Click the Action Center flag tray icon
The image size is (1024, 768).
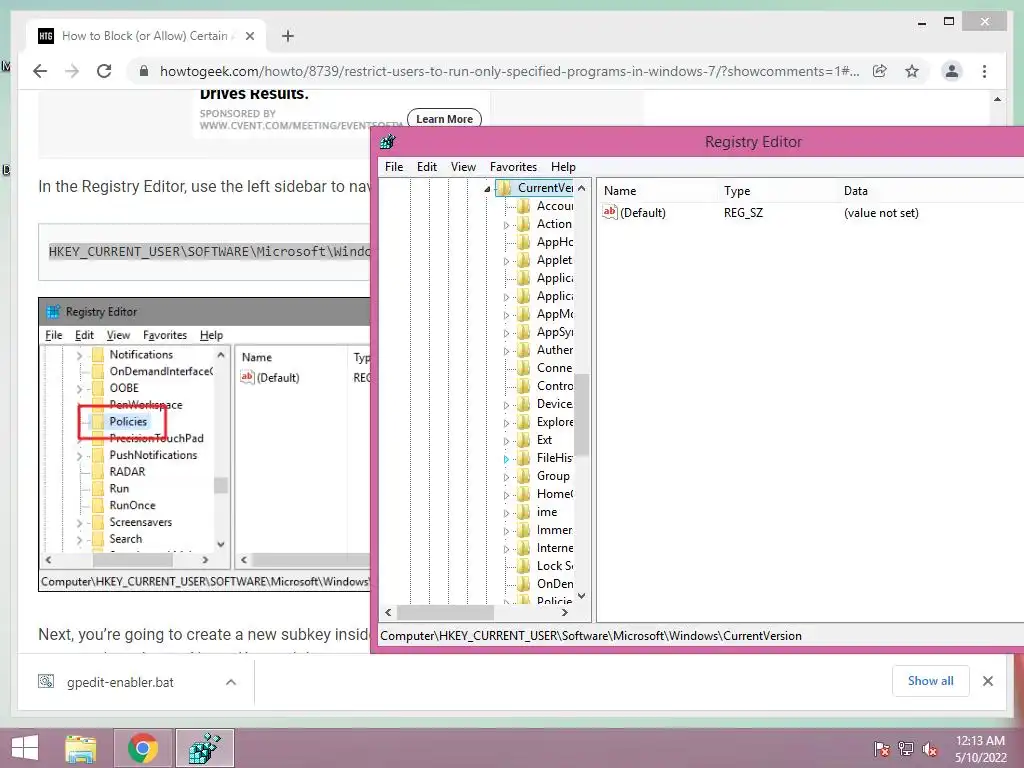(x=881, y=748)
